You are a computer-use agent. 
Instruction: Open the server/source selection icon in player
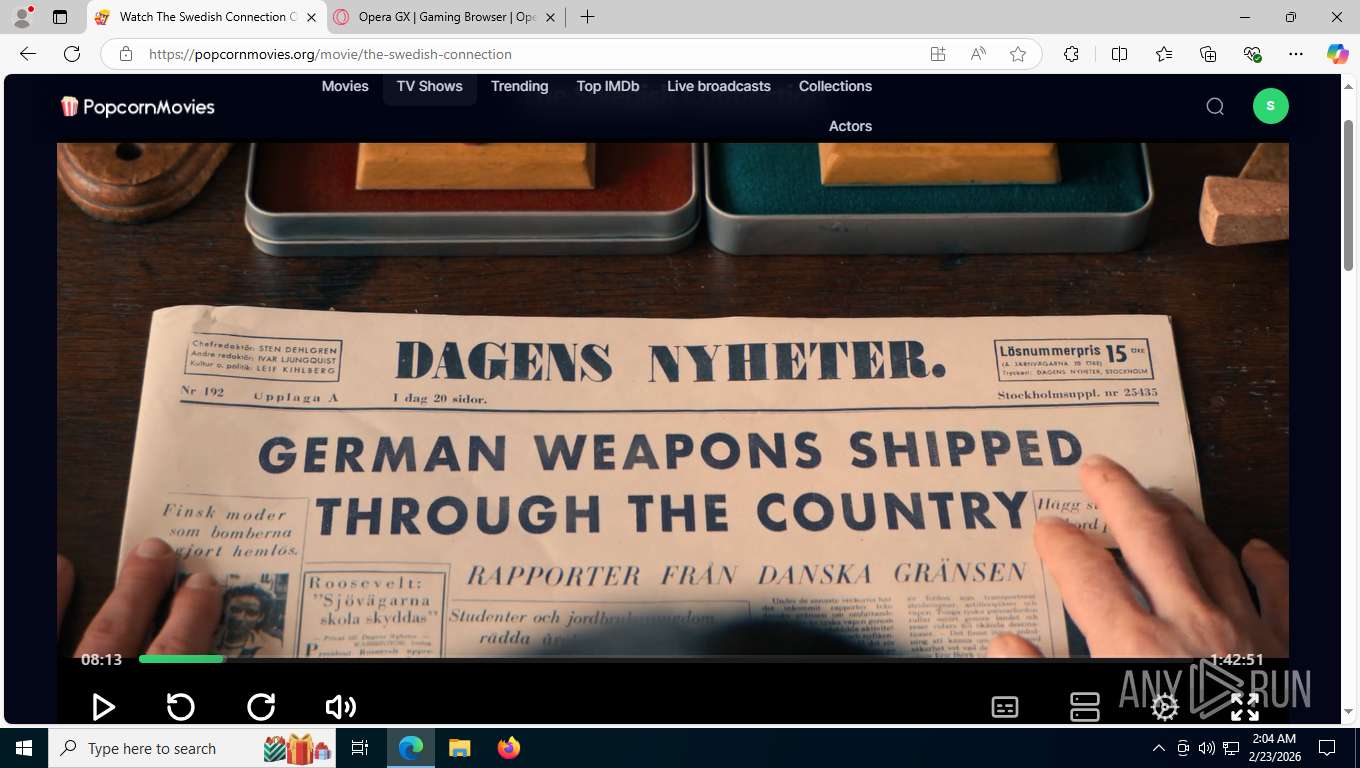pyautogui.click(x=1085, y=707)
